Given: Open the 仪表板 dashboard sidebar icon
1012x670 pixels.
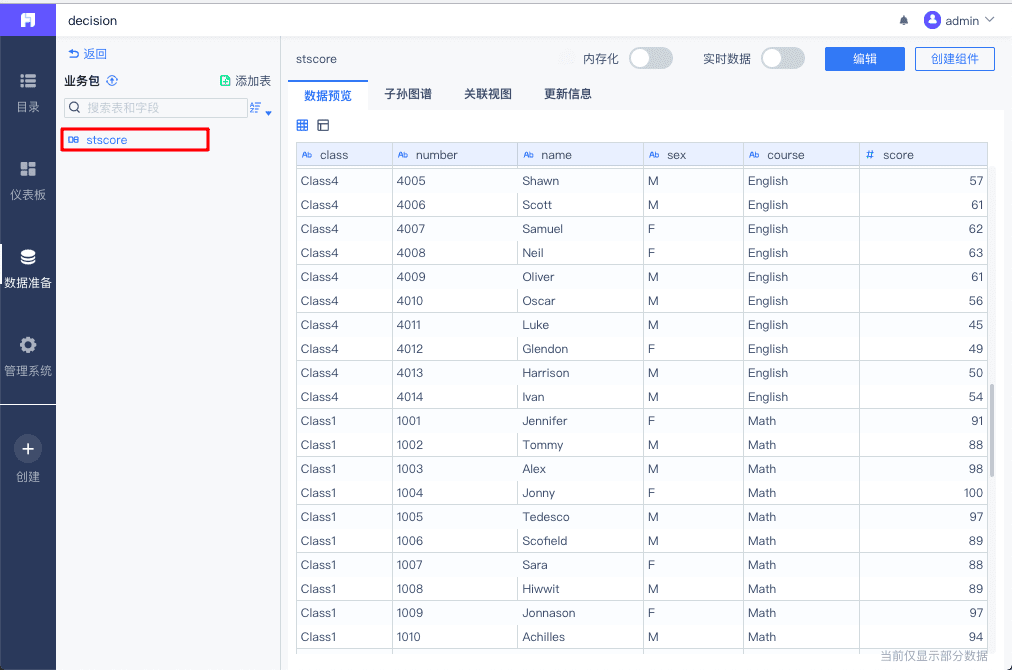Looking at the screenshot, I should point(28,169).
